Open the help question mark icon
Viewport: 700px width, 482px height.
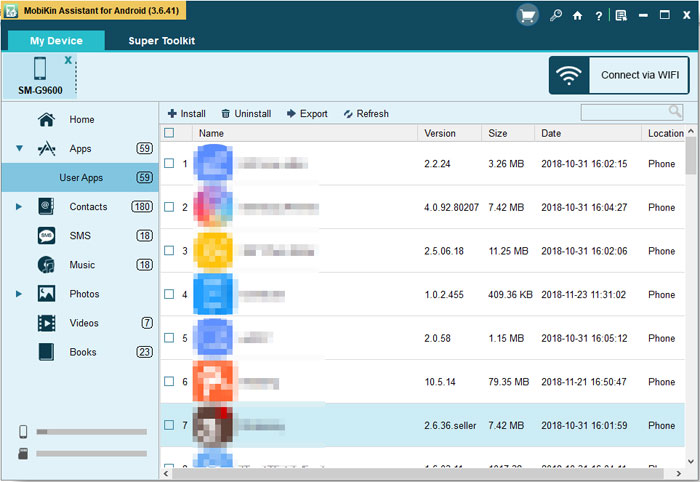598,16
